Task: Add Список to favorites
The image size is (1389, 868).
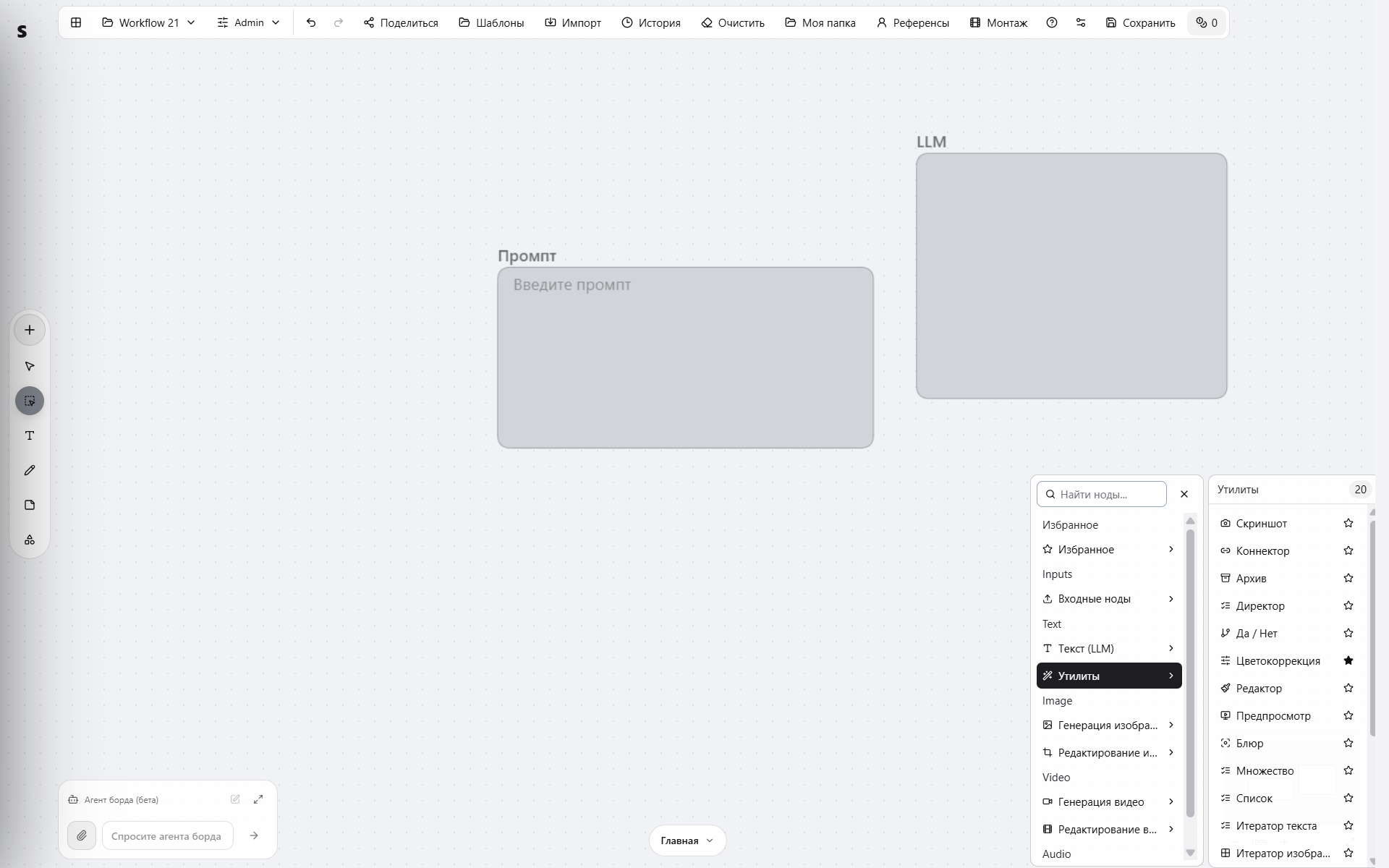Action: tap(1348, 798)
